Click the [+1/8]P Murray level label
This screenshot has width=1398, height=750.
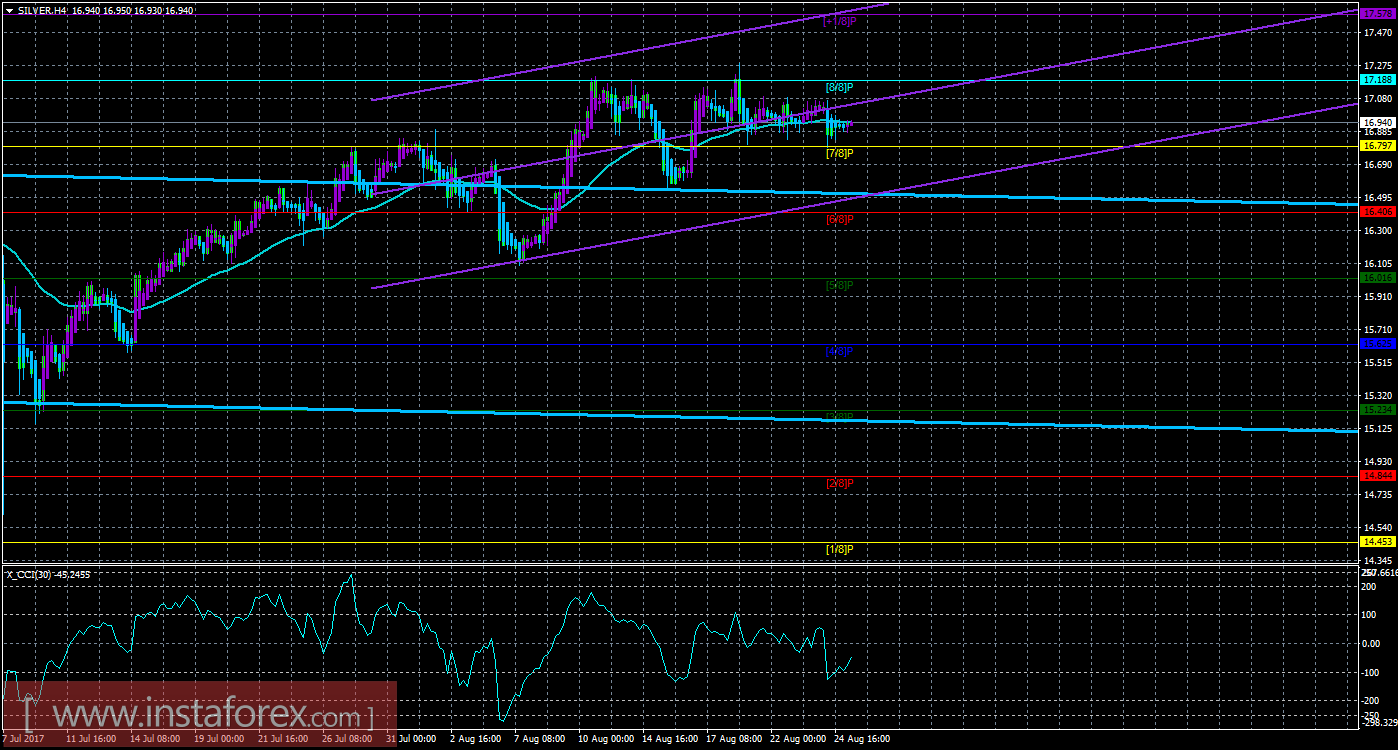coord(839,21)
